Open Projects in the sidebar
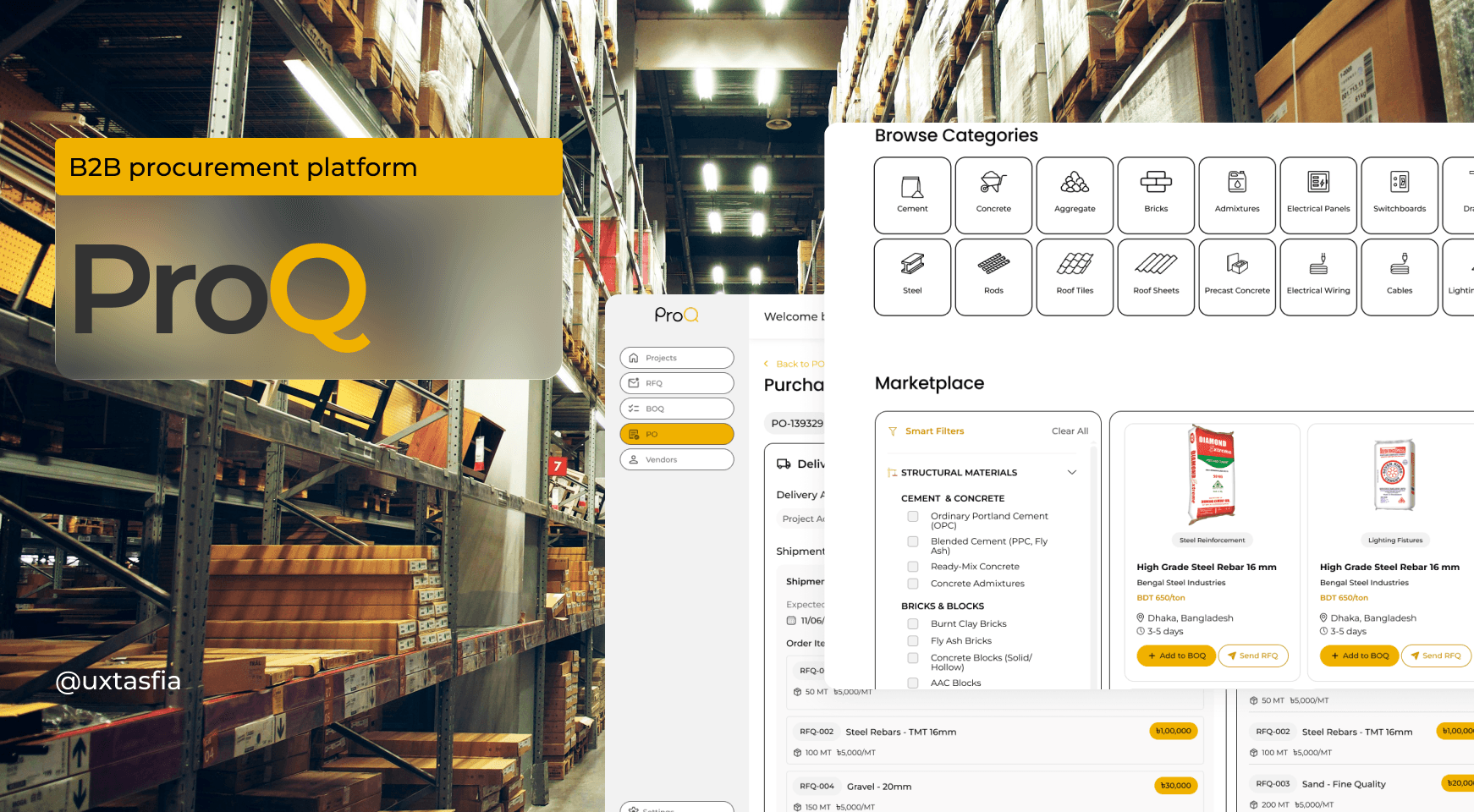Image resolution: width=1474 pixels, height=812 pixels. tap(677, 358)
